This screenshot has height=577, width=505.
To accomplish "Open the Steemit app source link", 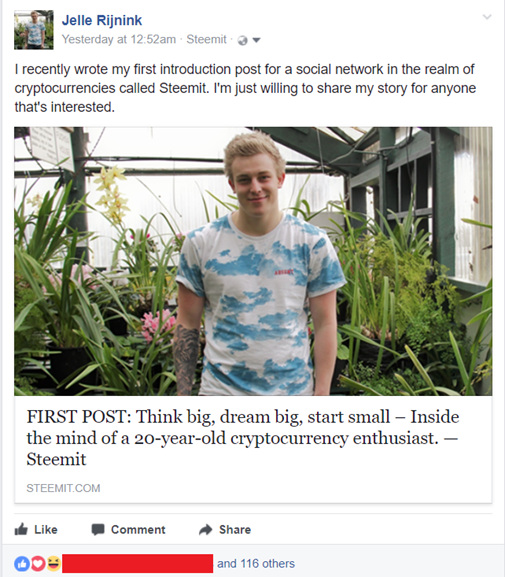I will [x=206, y=39].
